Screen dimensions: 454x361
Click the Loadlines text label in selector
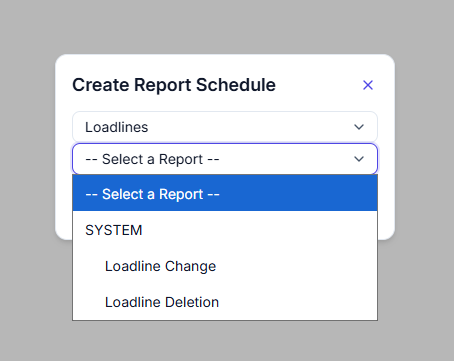pyautogui.click(x=116, y=127)
